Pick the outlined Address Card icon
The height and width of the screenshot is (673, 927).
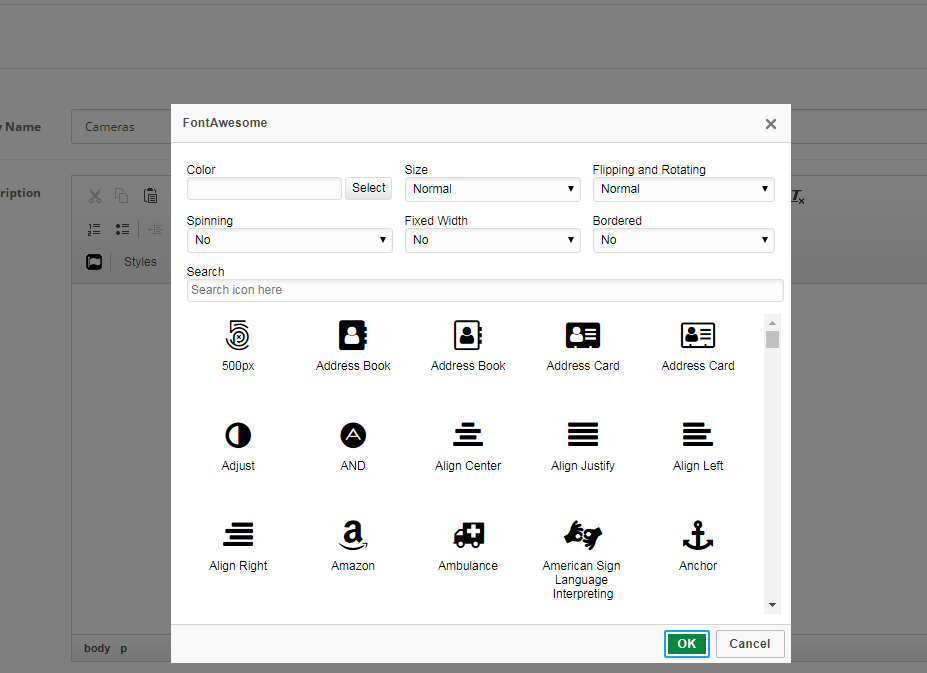(698, 335)
